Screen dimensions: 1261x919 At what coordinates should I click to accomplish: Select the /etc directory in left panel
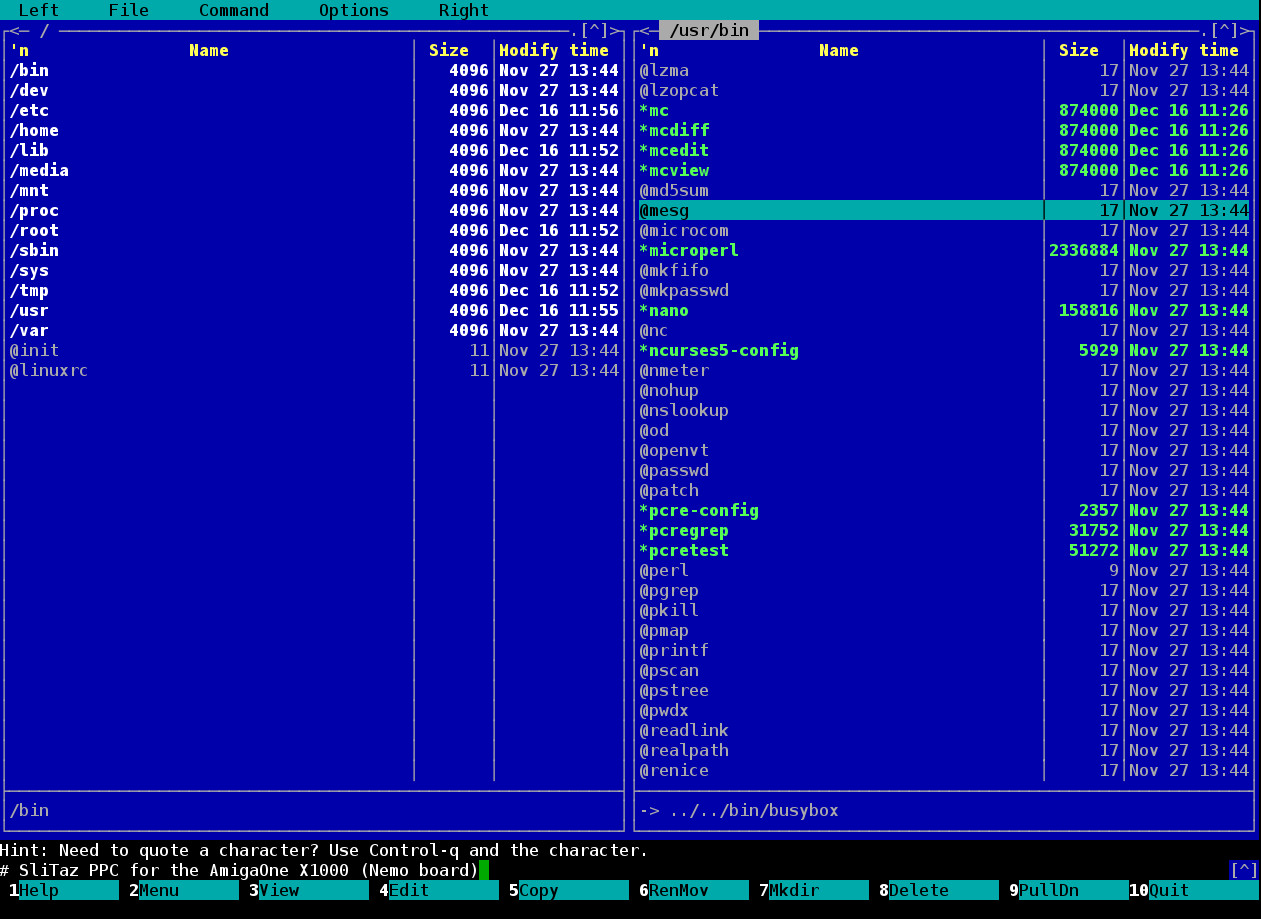(30, 110)
